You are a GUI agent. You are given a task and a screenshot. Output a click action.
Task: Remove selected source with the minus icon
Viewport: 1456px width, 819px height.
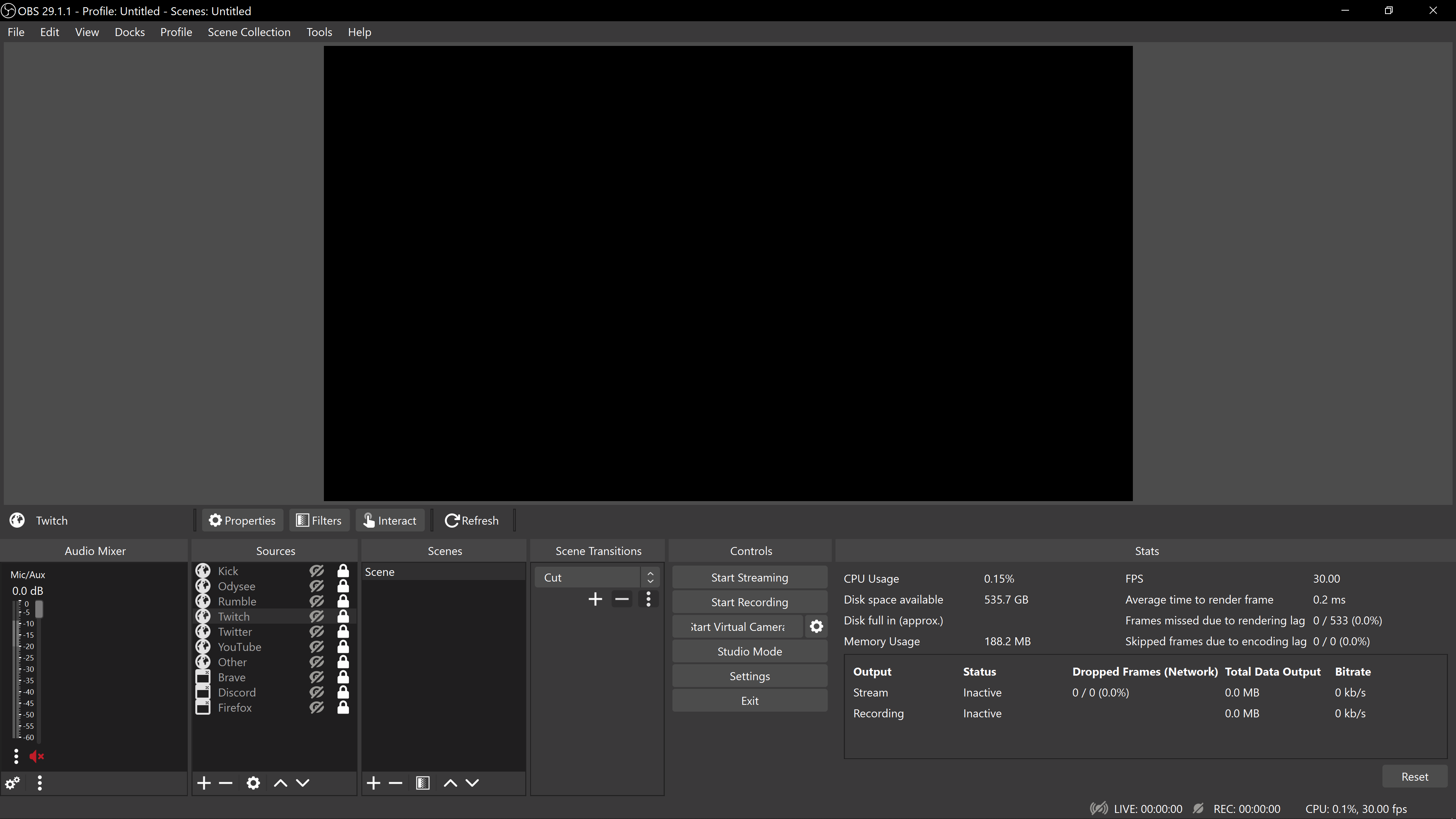click(226, 783)
